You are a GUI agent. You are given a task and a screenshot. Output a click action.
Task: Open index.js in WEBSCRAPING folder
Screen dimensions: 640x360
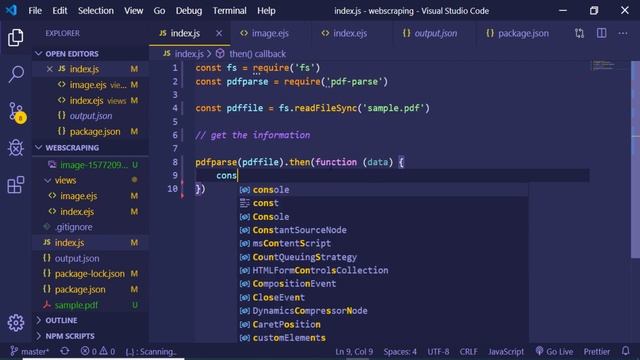click(90, 243)
